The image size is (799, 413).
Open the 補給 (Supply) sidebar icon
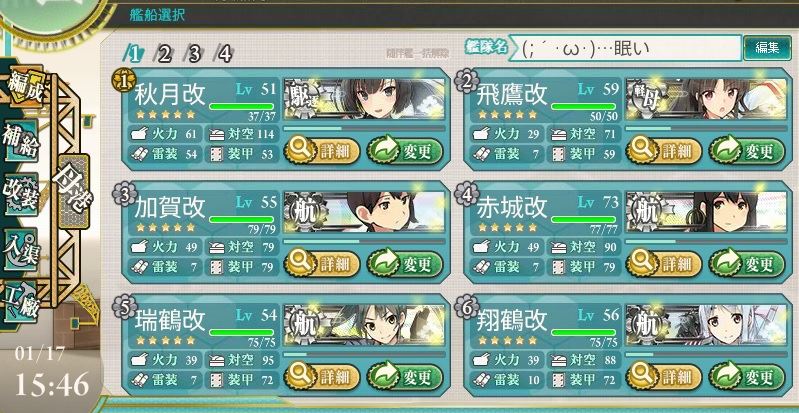(21, 141)
